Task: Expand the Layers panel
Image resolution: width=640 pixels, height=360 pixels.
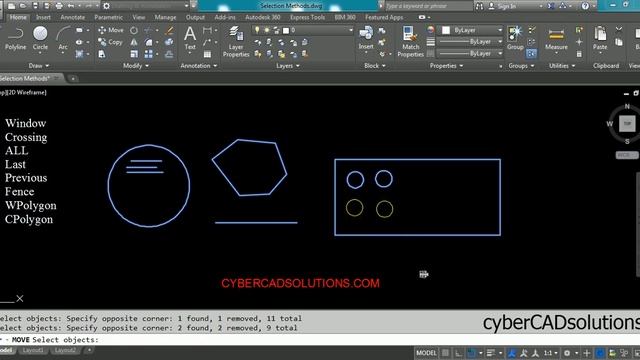Action: 288,66
